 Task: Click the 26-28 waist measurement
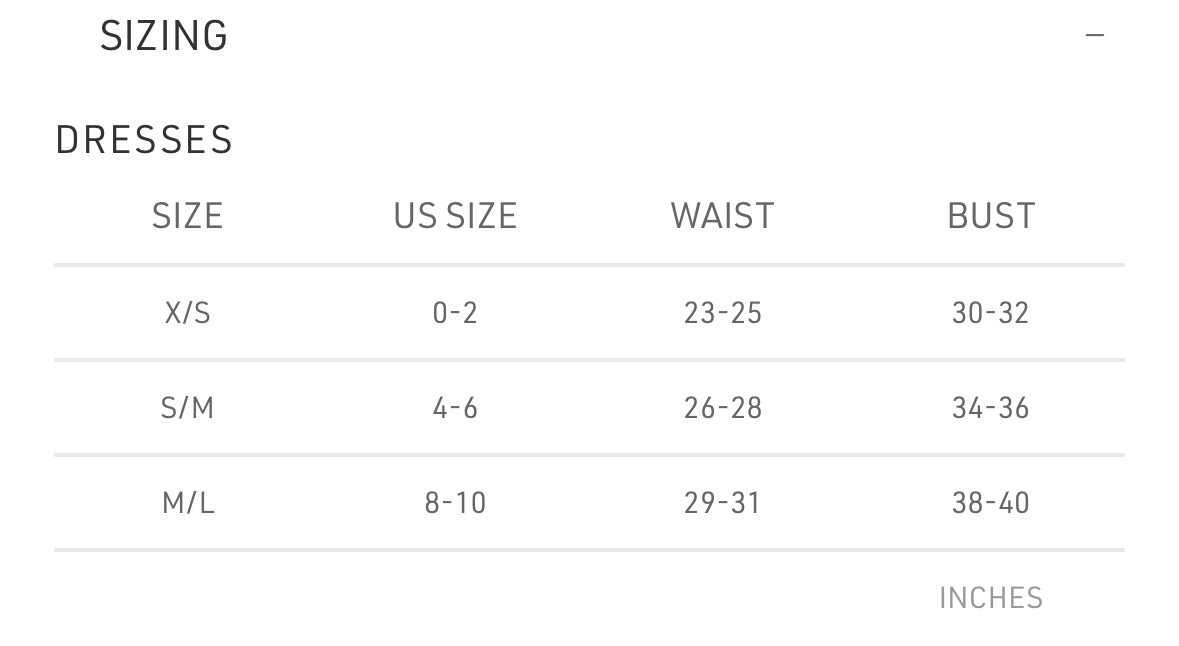click(x=723, y=408)
